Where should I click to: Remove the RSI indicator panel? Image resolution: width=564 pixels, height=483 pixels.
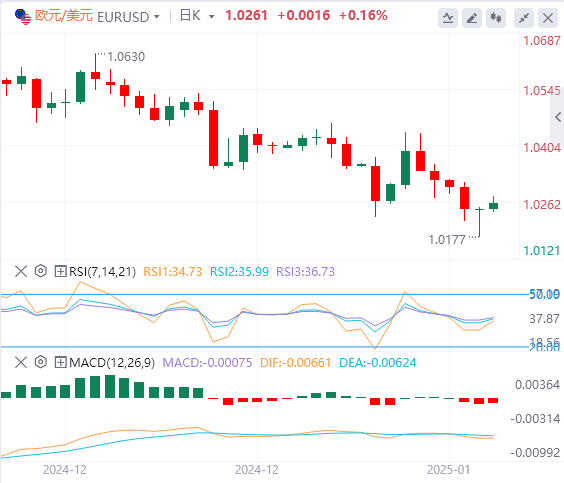coord(21,271)
